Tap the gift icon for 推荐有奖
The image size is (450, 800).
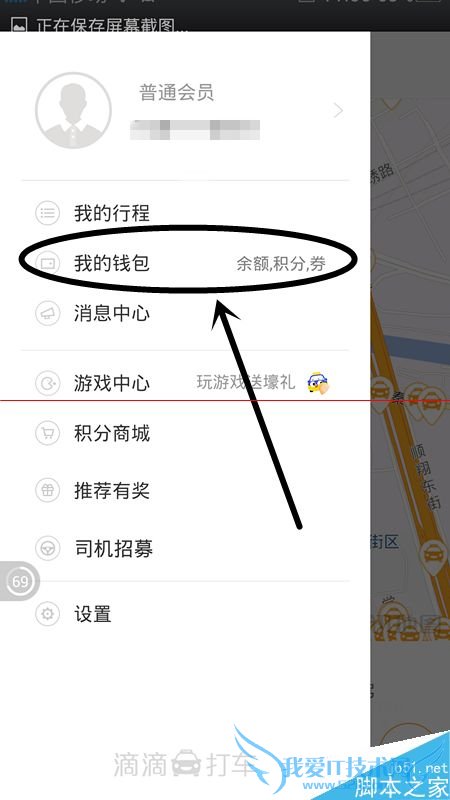tap(47, 491)
